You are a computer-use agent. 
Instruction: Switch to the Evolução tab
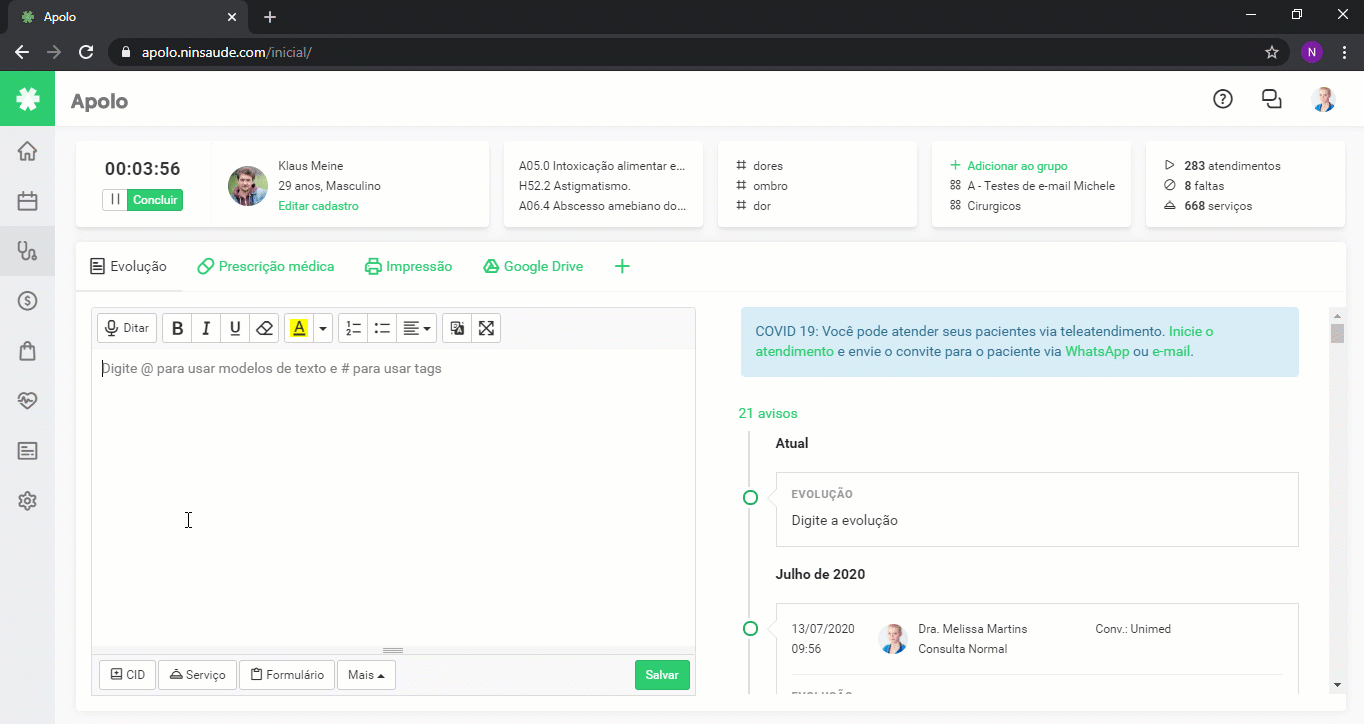pos(128,266)
